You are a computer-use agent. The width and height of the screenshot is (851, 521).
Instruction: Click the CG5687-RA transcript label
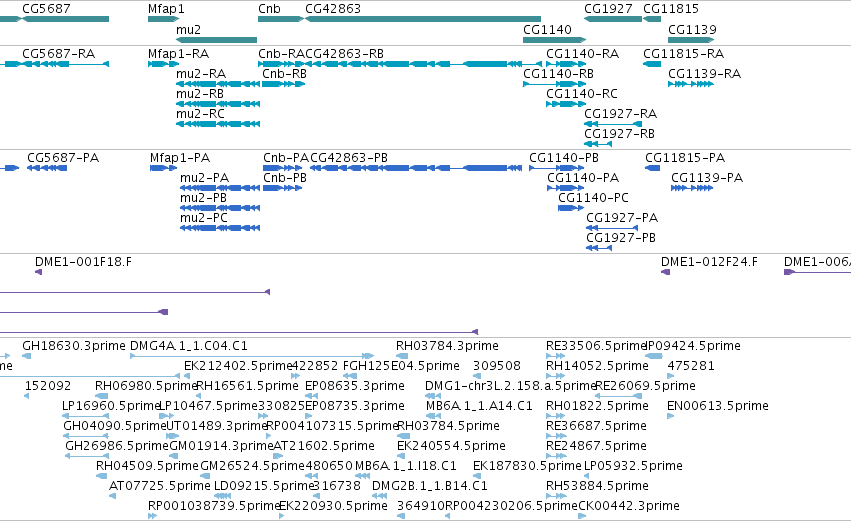59,54
